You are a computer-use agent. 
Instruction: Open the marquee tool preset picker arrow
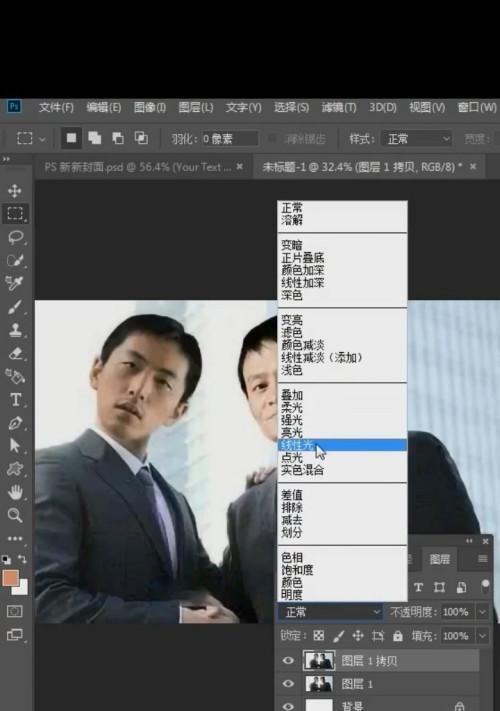click(x=42, y=139)
